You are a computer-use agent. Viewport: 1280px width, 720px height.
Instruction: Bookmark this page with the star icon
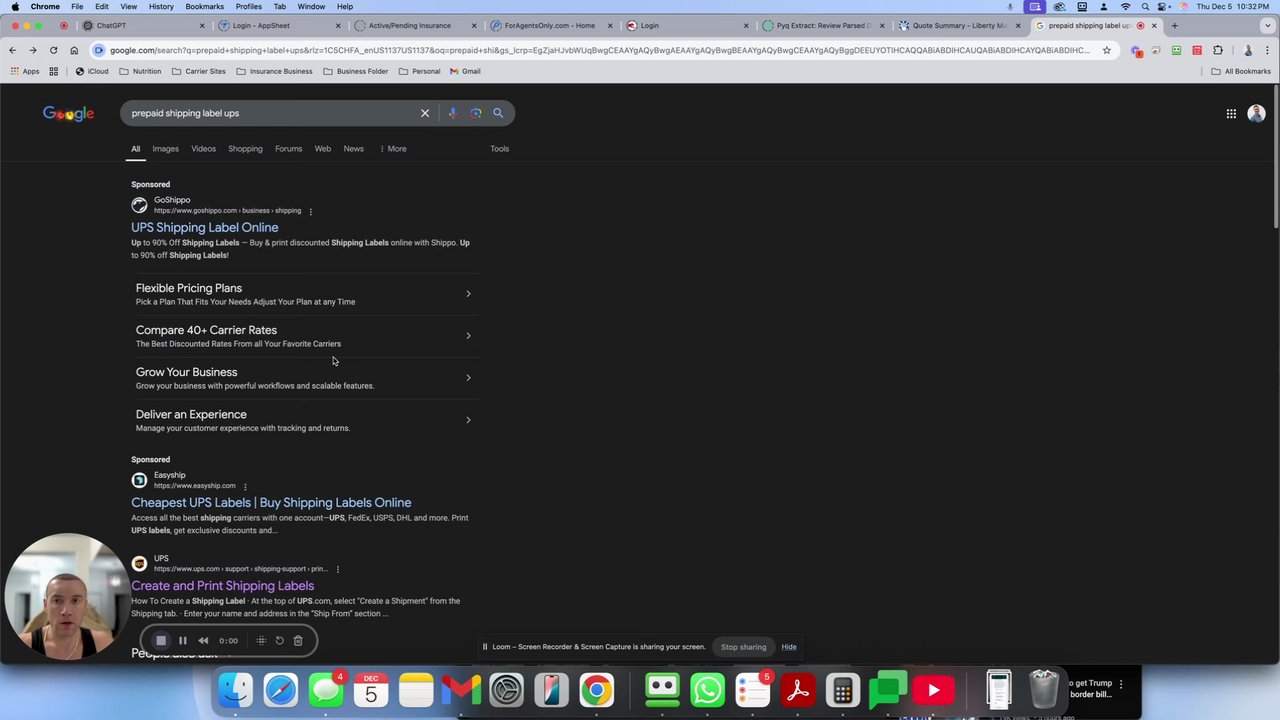pos(1106,50)
